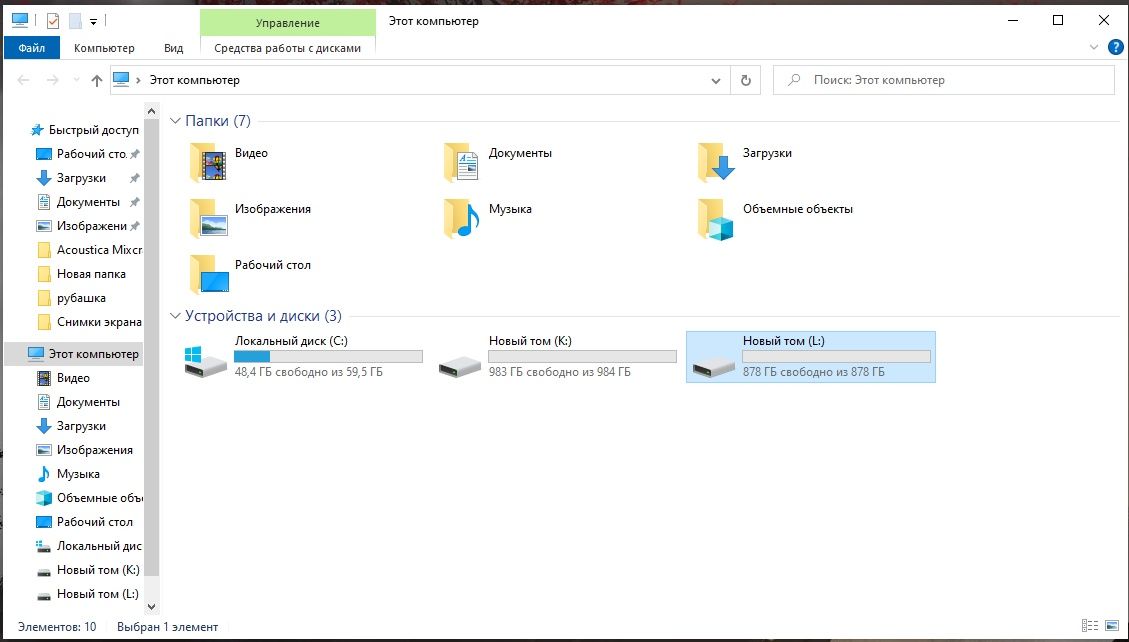Click the Управление contextual tab header
Screen dimensions: 1129x642
pyautogui.click(x=287, y=23)
